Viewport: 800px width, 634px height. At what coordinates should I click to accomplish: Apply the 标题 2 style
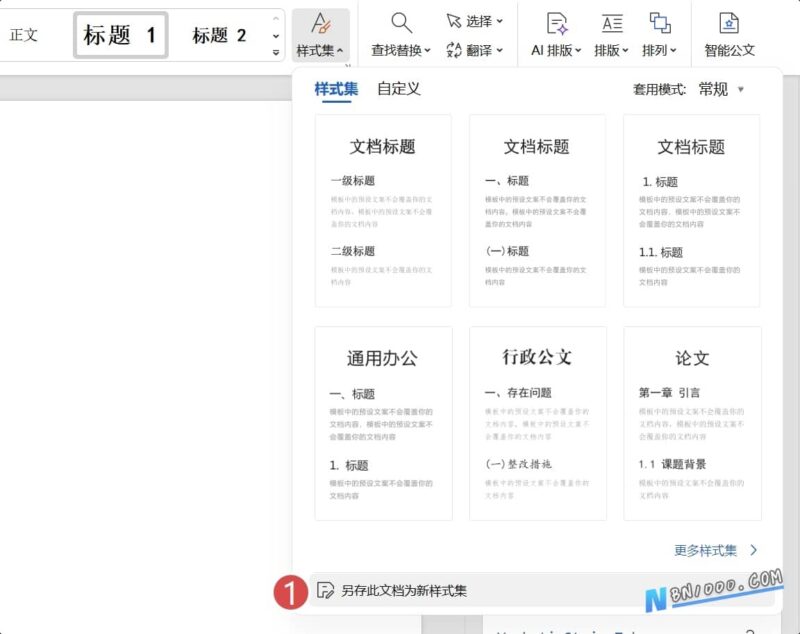[219, 35]
